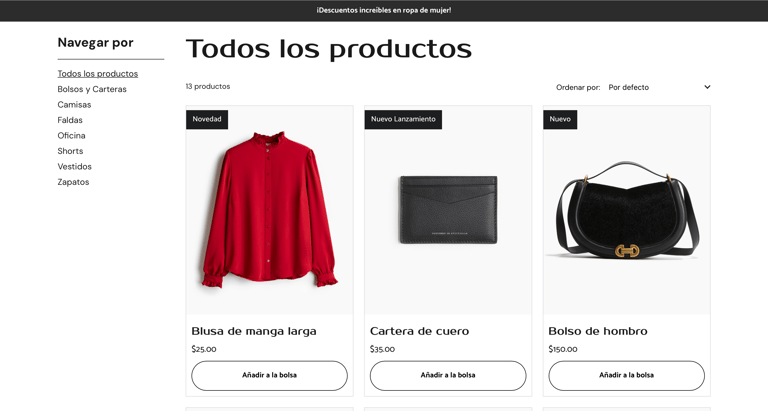Browse the Shorts category

coord(71,151)
